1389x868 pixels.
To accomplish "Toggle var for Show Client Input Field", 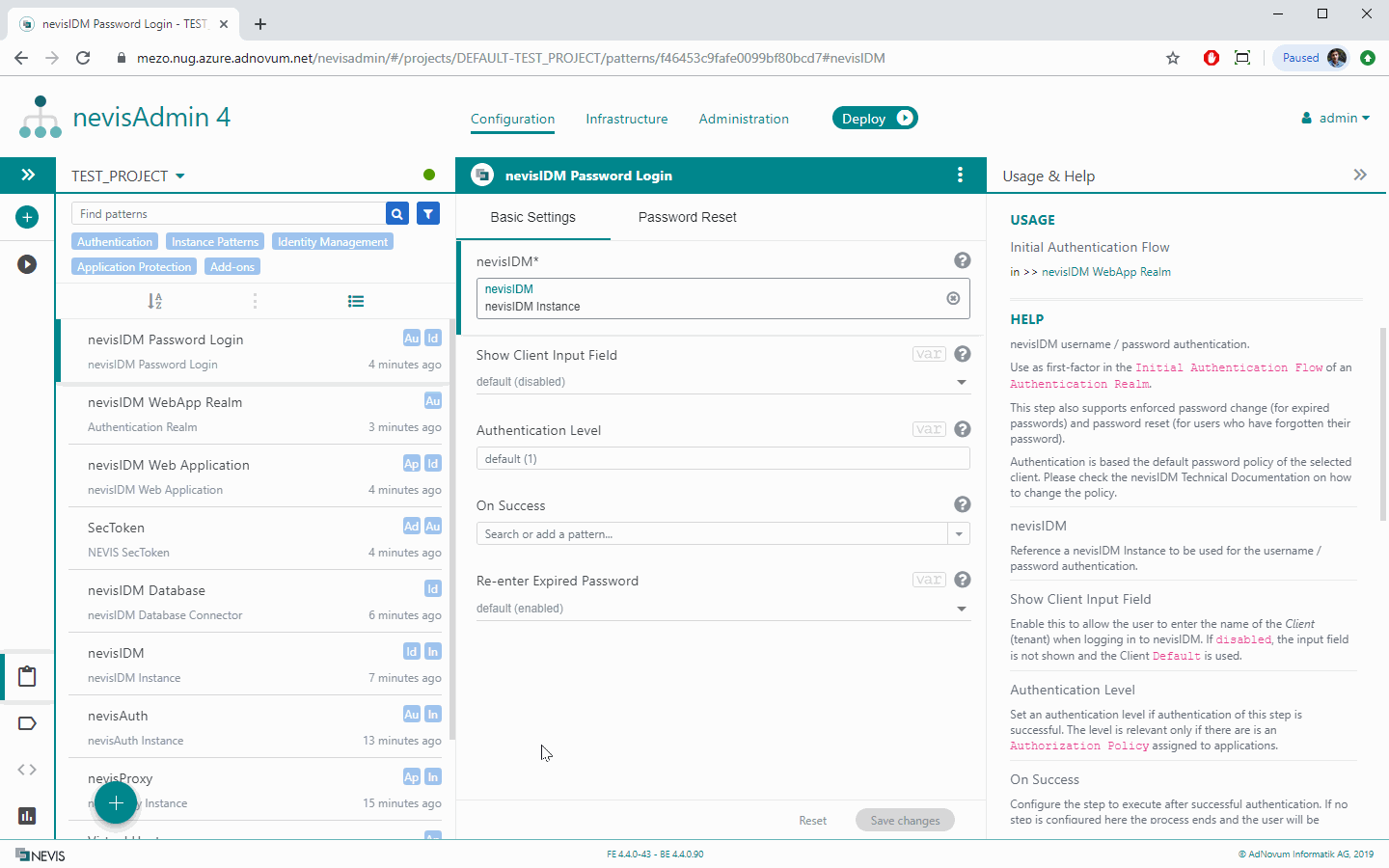I will [929, 354].
